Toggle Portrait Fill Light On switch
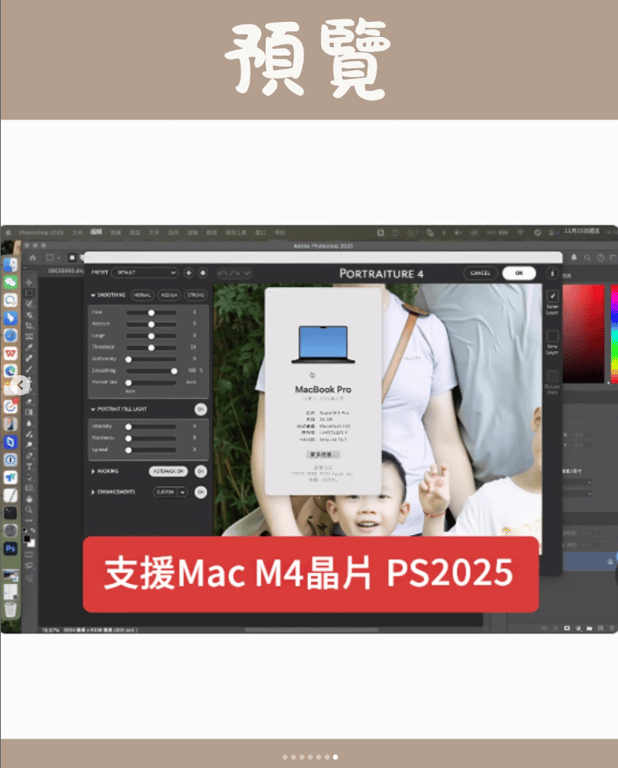The height and width of the screenshot is (768, 618). tap(200, 409)
